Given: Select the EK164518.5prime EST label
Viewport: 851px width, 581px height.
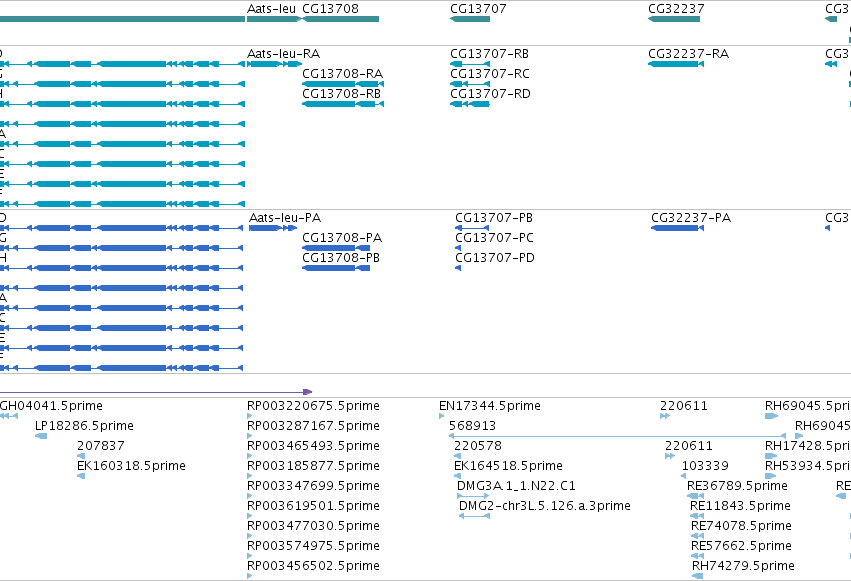Looking at the screenshot, I should 508,466.
